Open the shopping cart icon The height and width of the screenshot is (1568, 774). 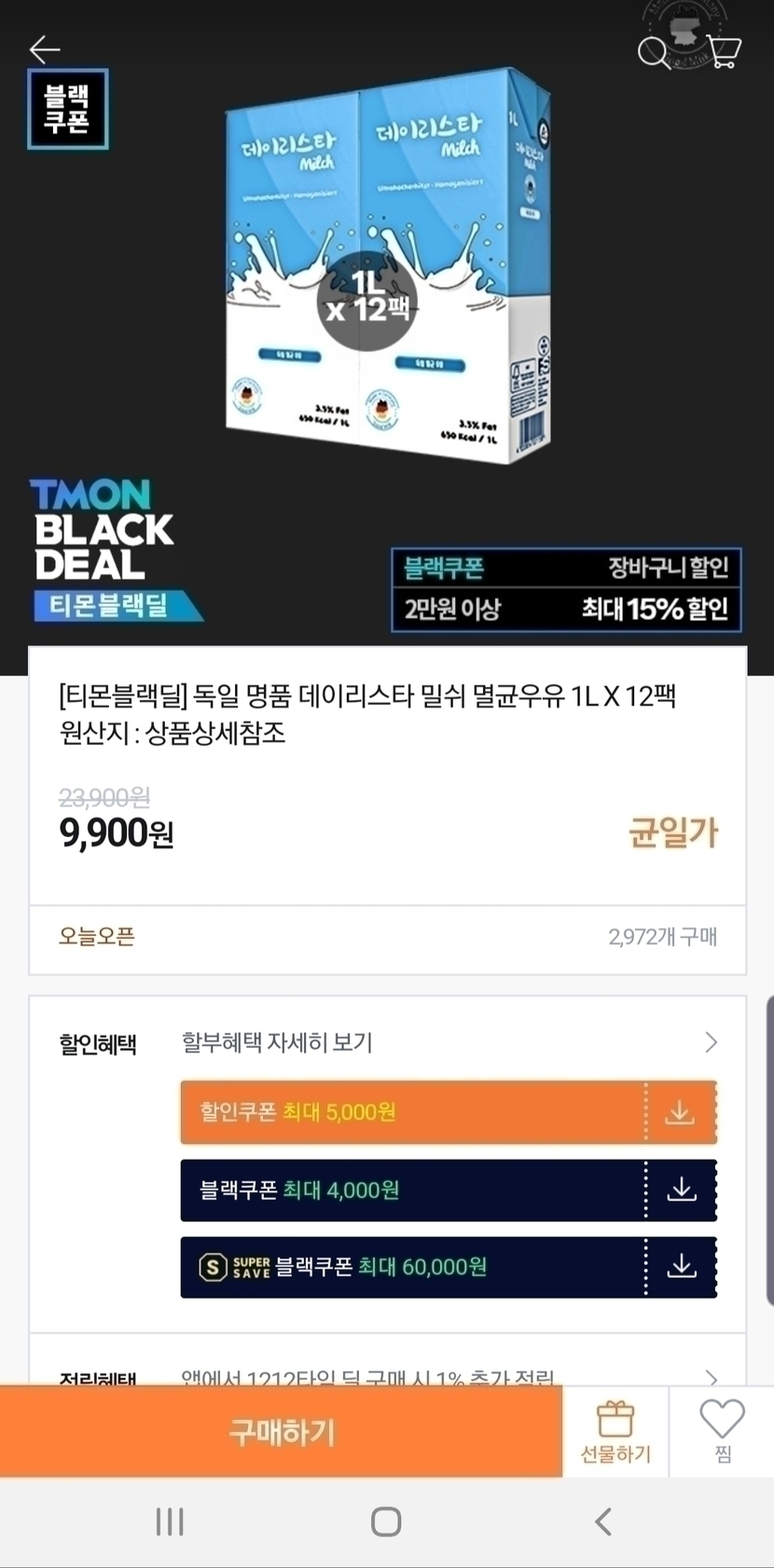coord(724,50)
